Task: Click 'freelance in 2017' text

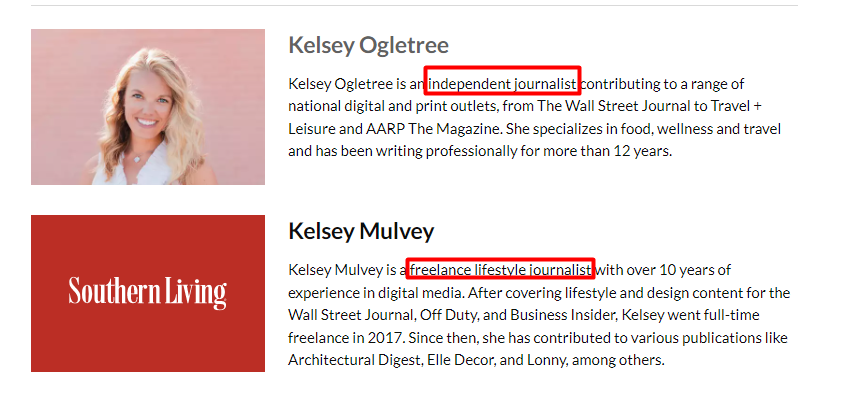Action: [x=345, y=337]
